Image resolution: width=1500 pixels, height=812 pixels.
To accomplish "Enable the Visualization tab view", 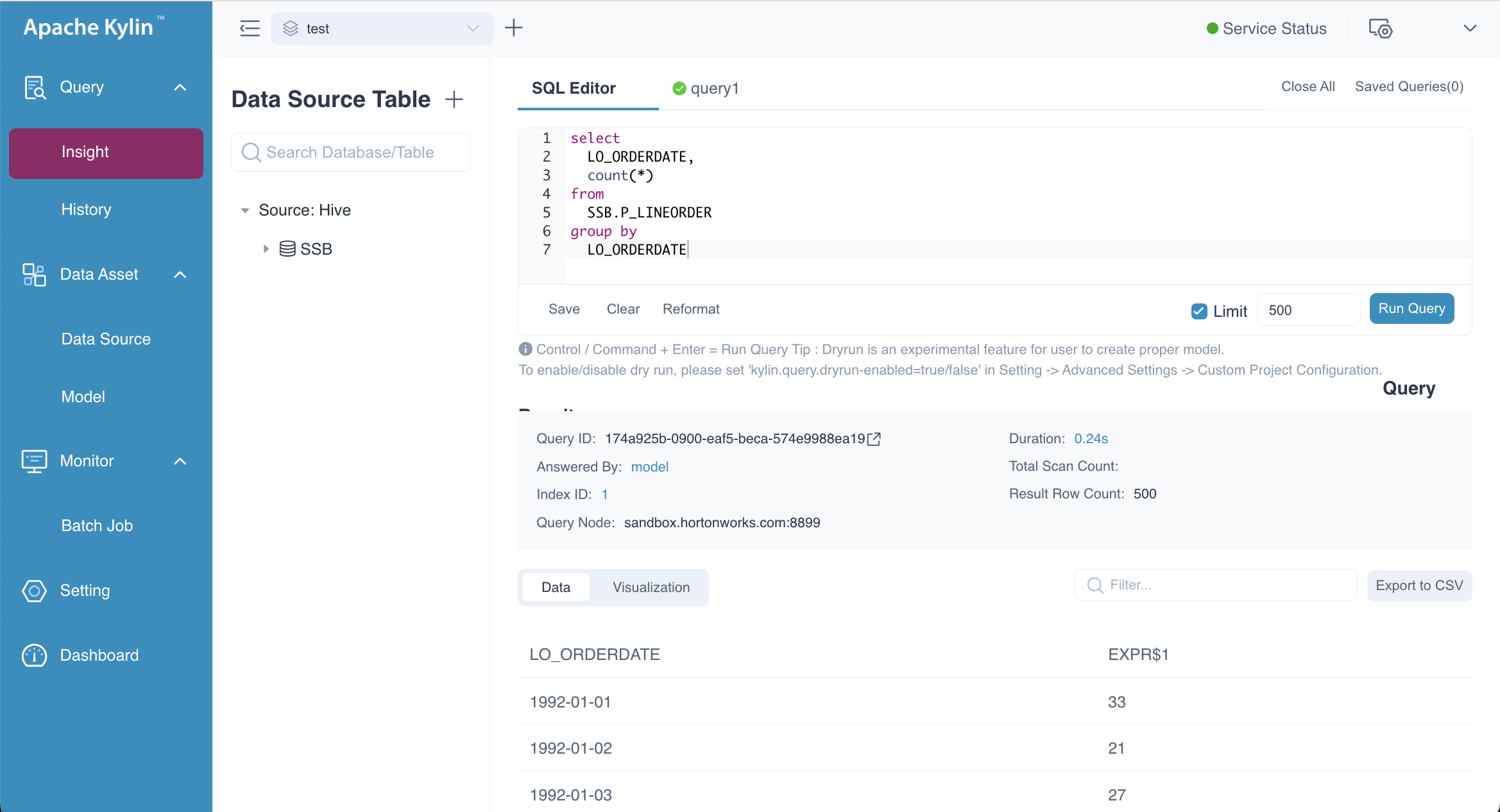I will (x=651, y=587).
